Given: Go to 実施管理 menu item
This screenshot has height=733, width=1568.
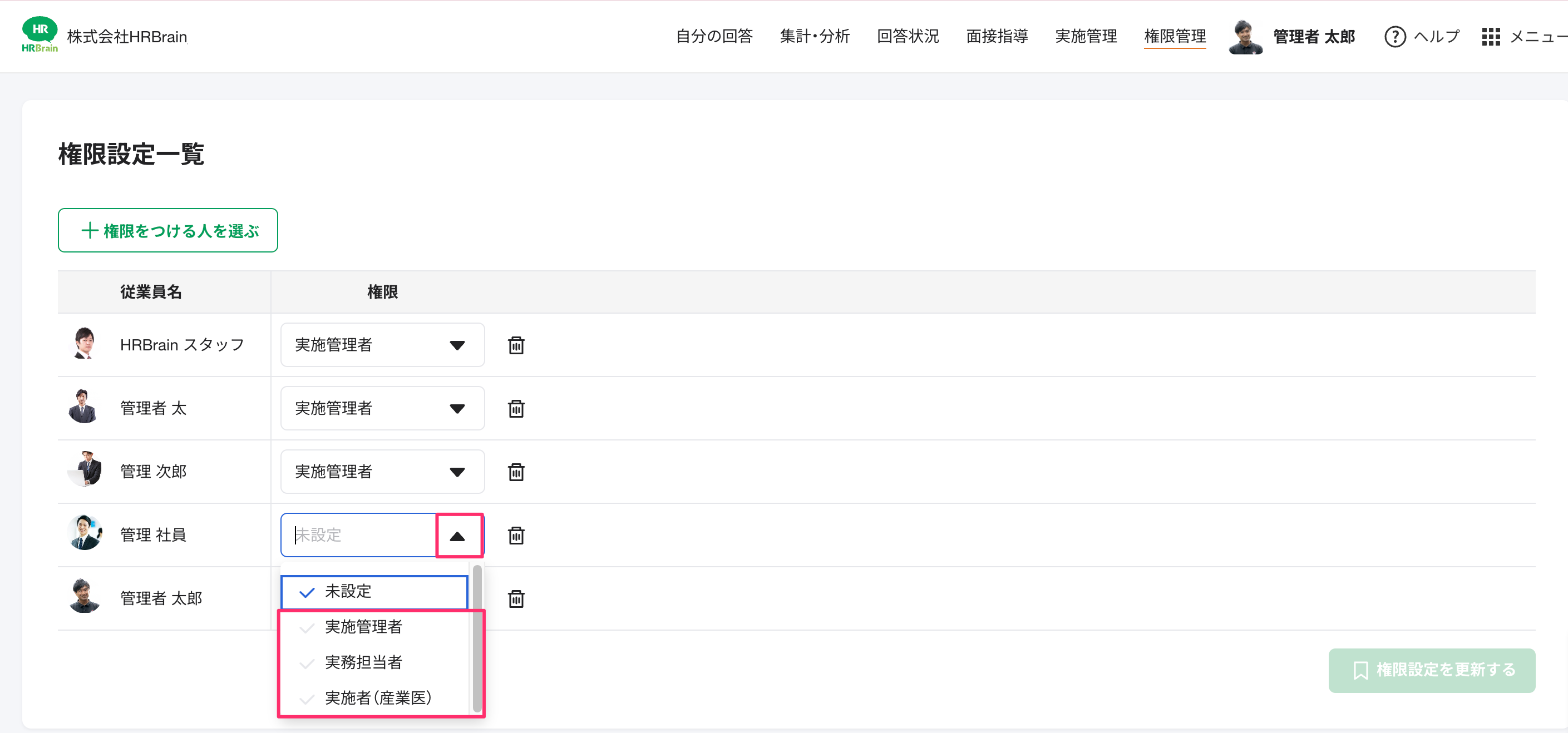Looking at the screenshot, I should point(1086,37).
